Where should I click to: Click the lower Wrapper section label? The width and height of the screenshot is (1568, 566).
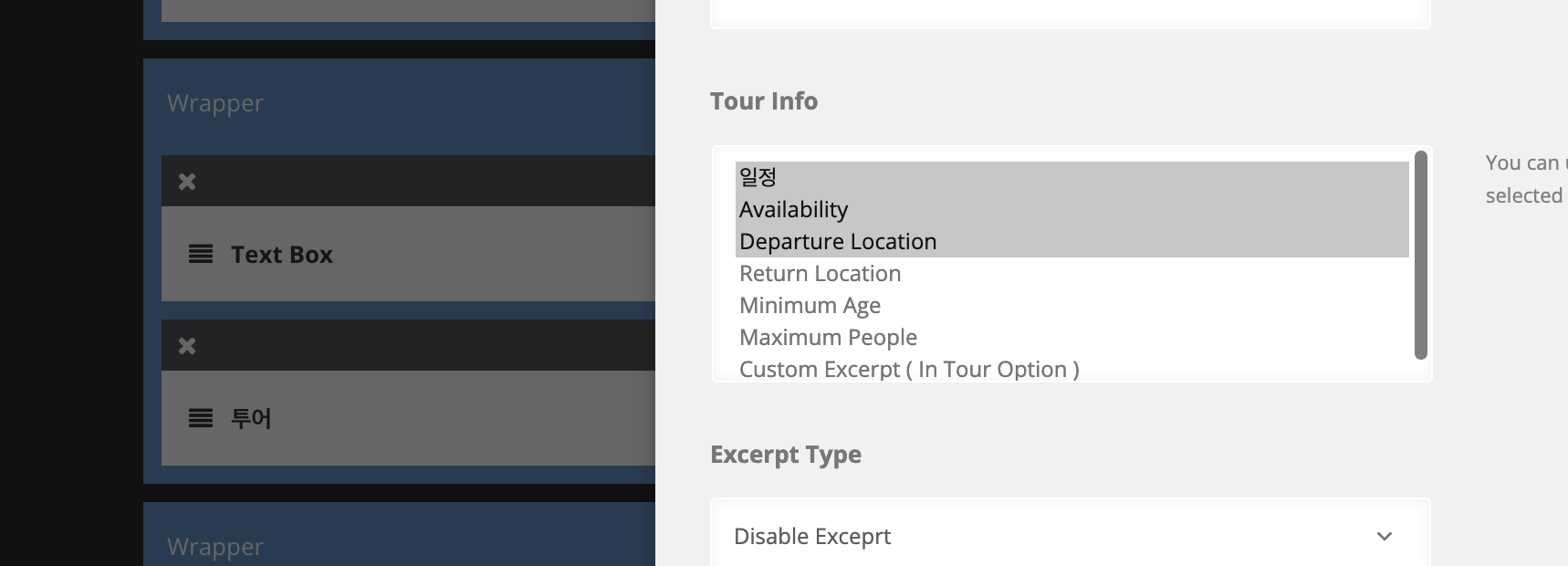(x=215, y=547)
